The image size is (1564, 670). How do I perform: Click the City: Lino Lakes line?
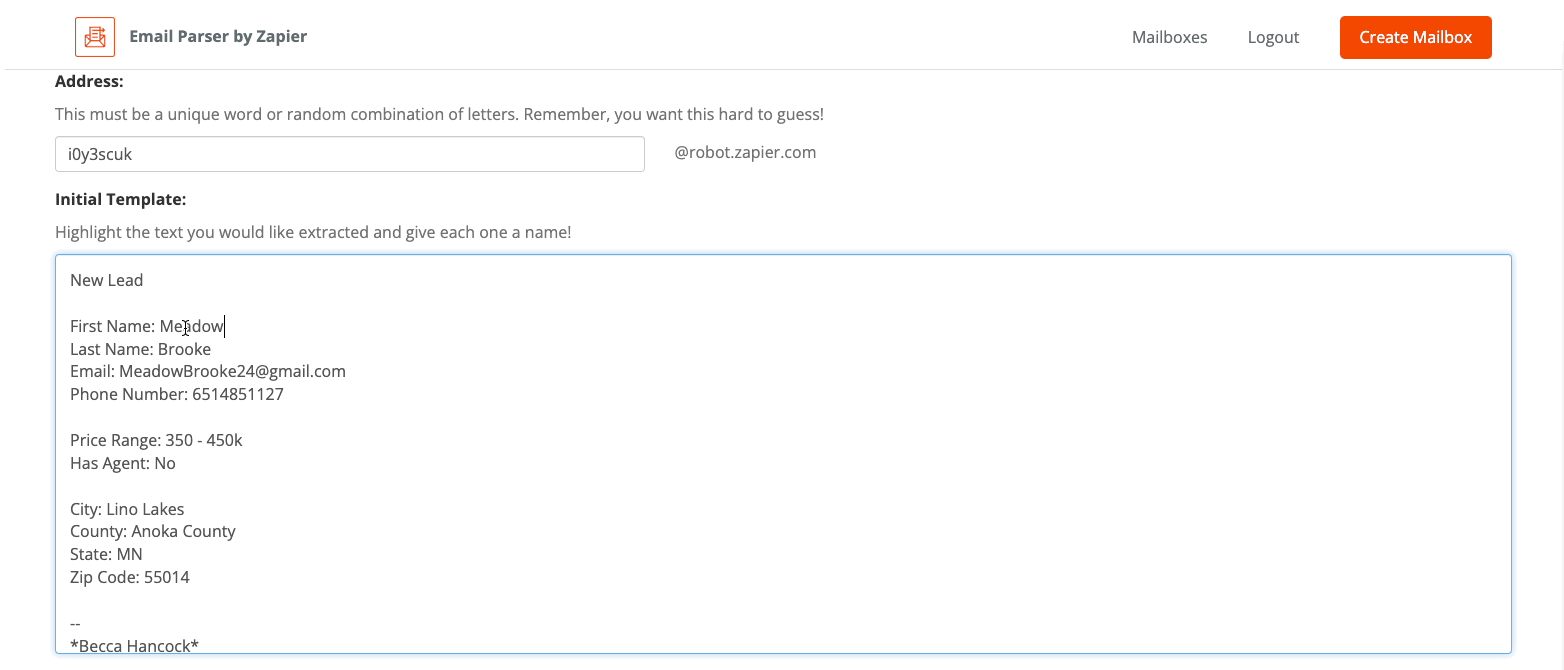[127, 509]
